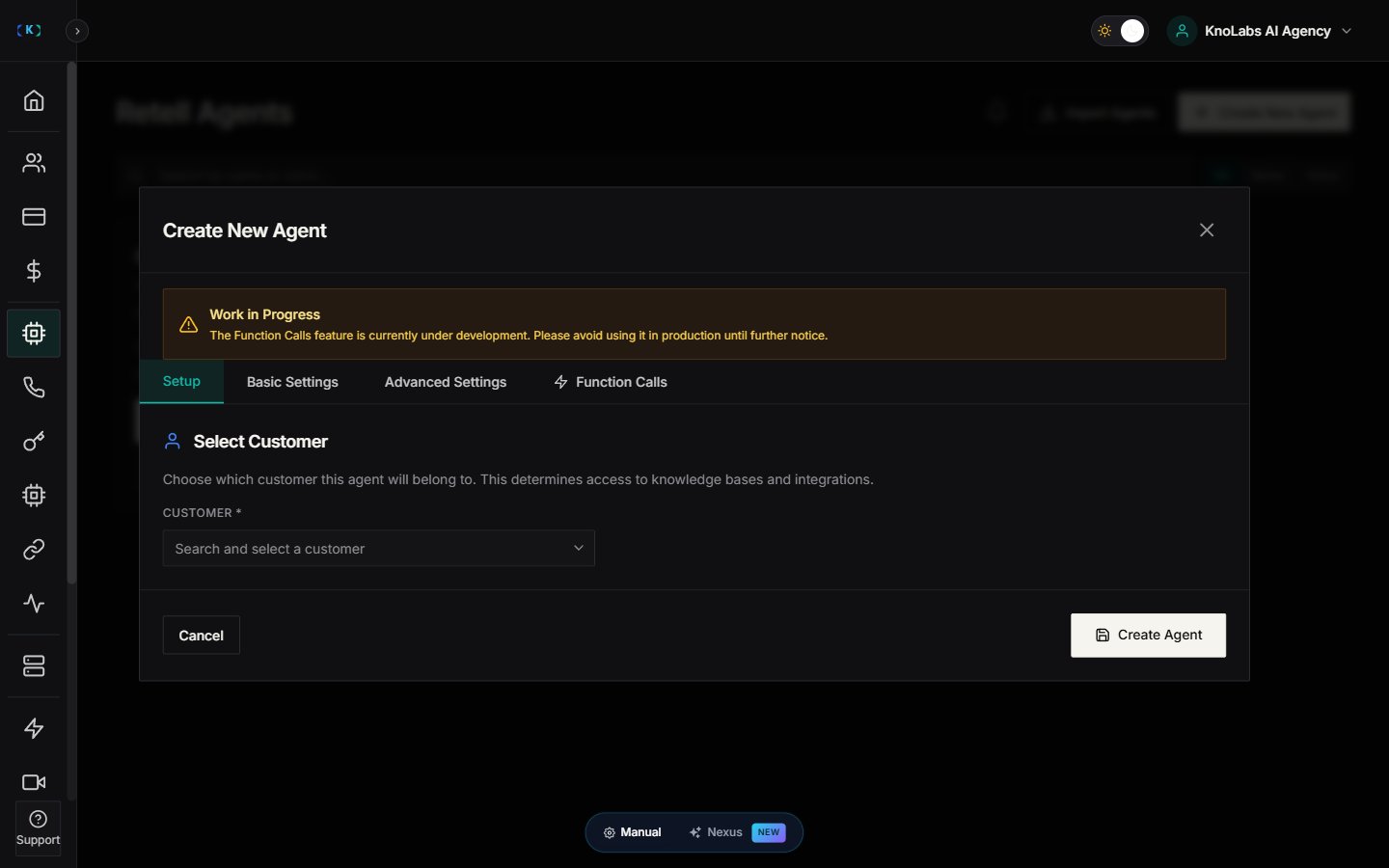
Task: Open the lower chip icon below the key
Action: point(34,496)
